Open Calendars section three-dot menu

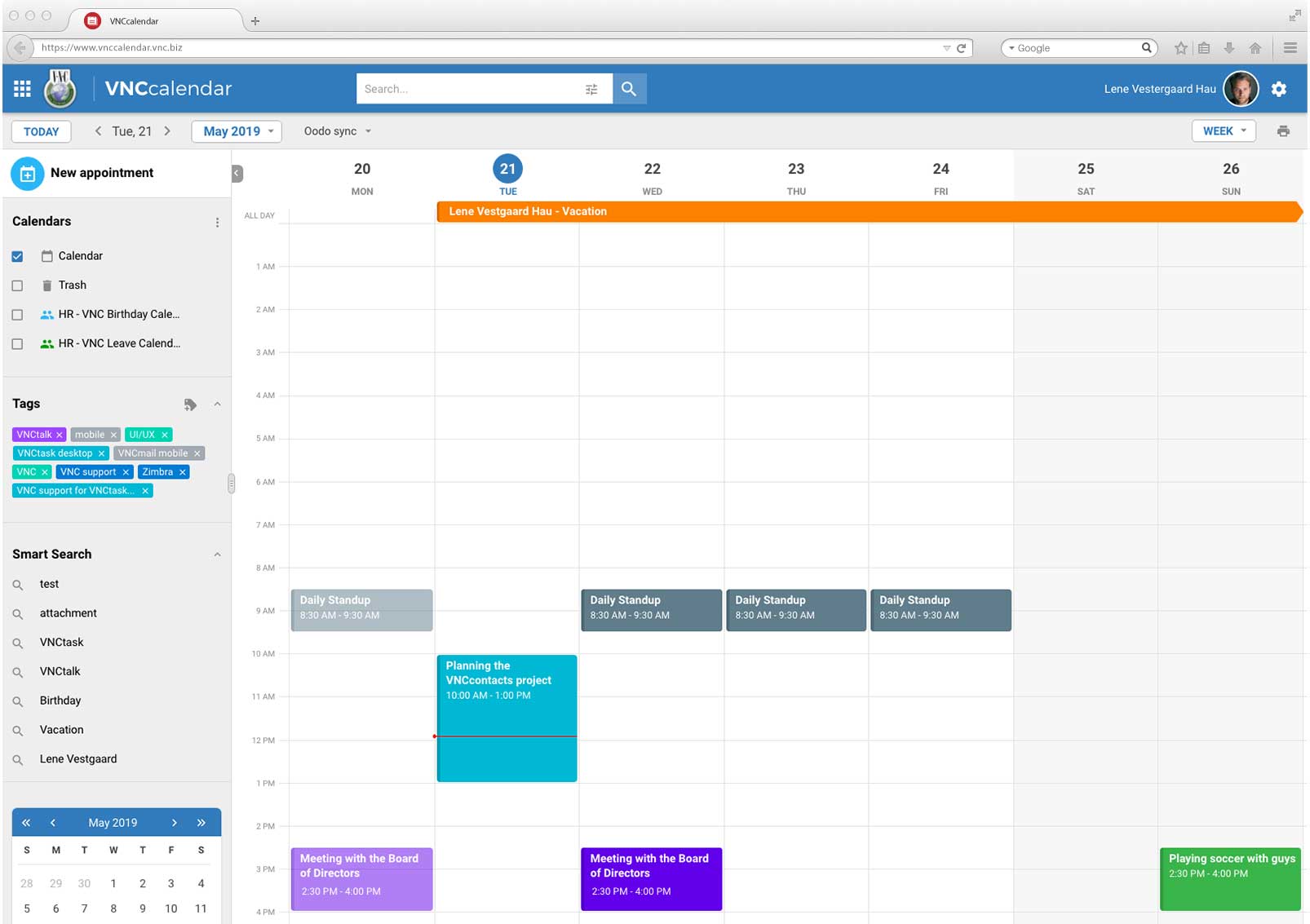tap(217, 222)
